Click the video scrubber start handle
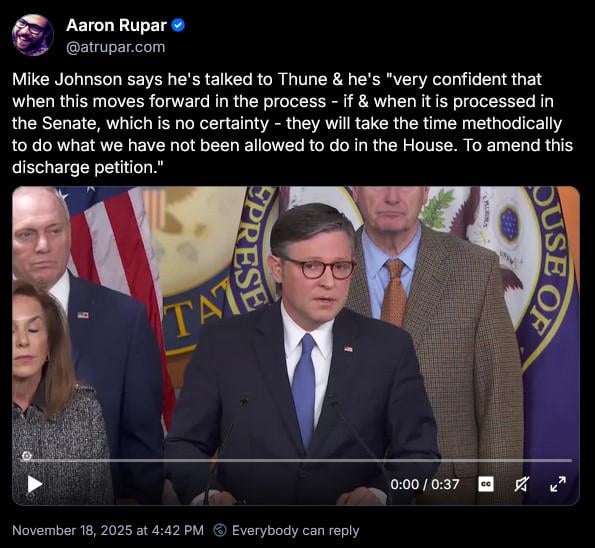 tap(26, 456)
